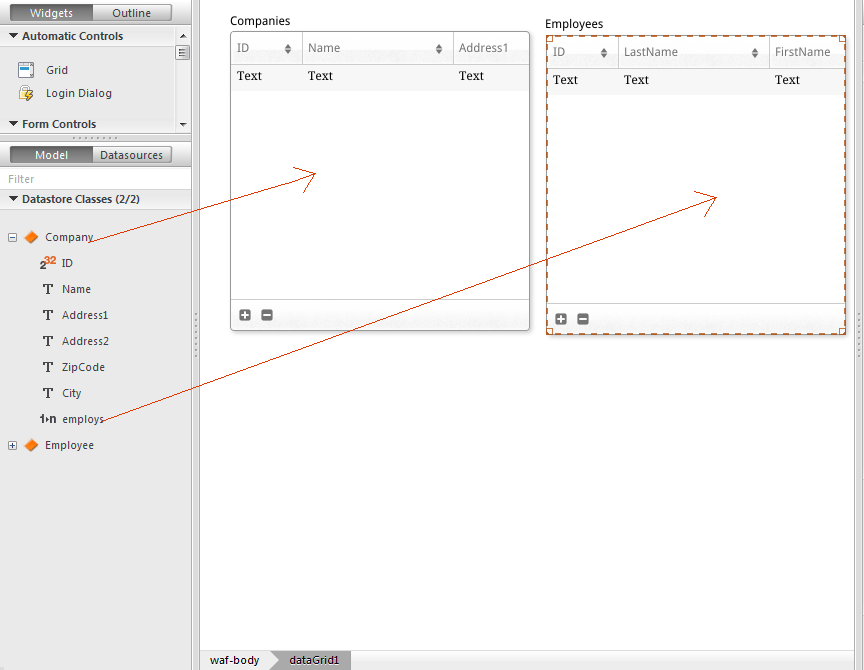Collapse the Automatic Controls section
Screen dimensions: 864x670
(x=13, y=36)
